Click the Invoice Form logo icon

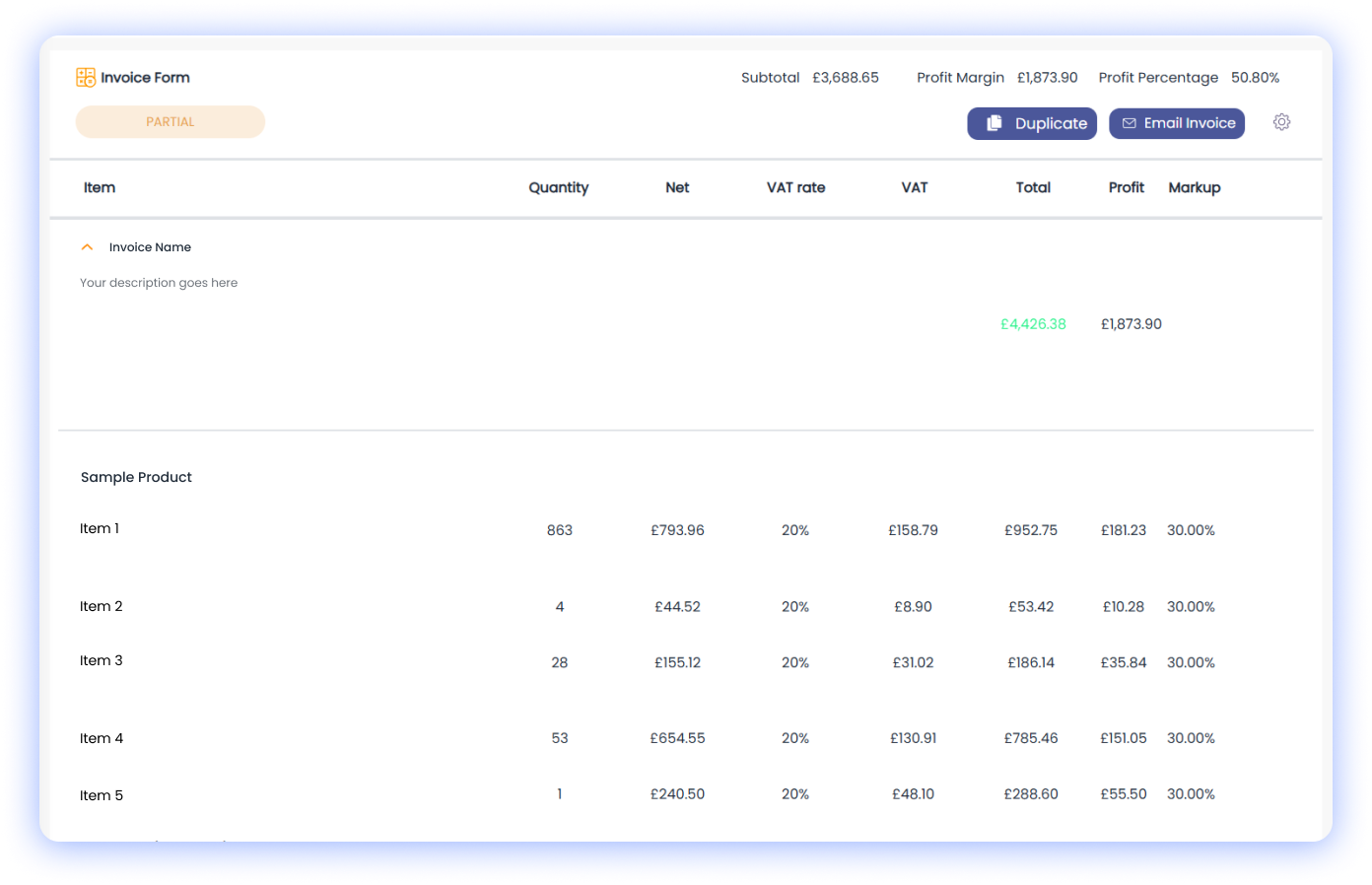(86, 78)
